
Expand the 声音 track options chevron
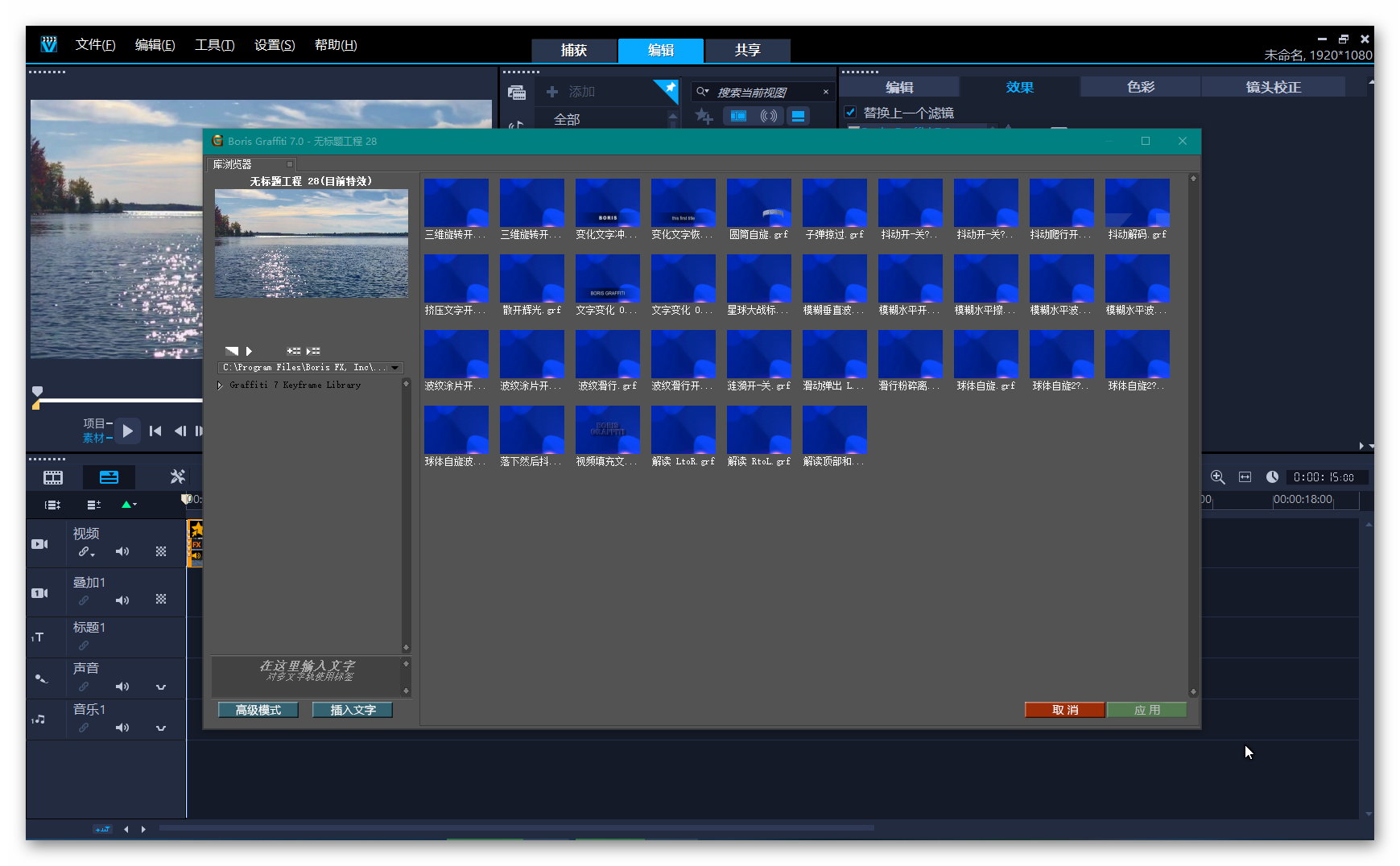coord(161,687)
